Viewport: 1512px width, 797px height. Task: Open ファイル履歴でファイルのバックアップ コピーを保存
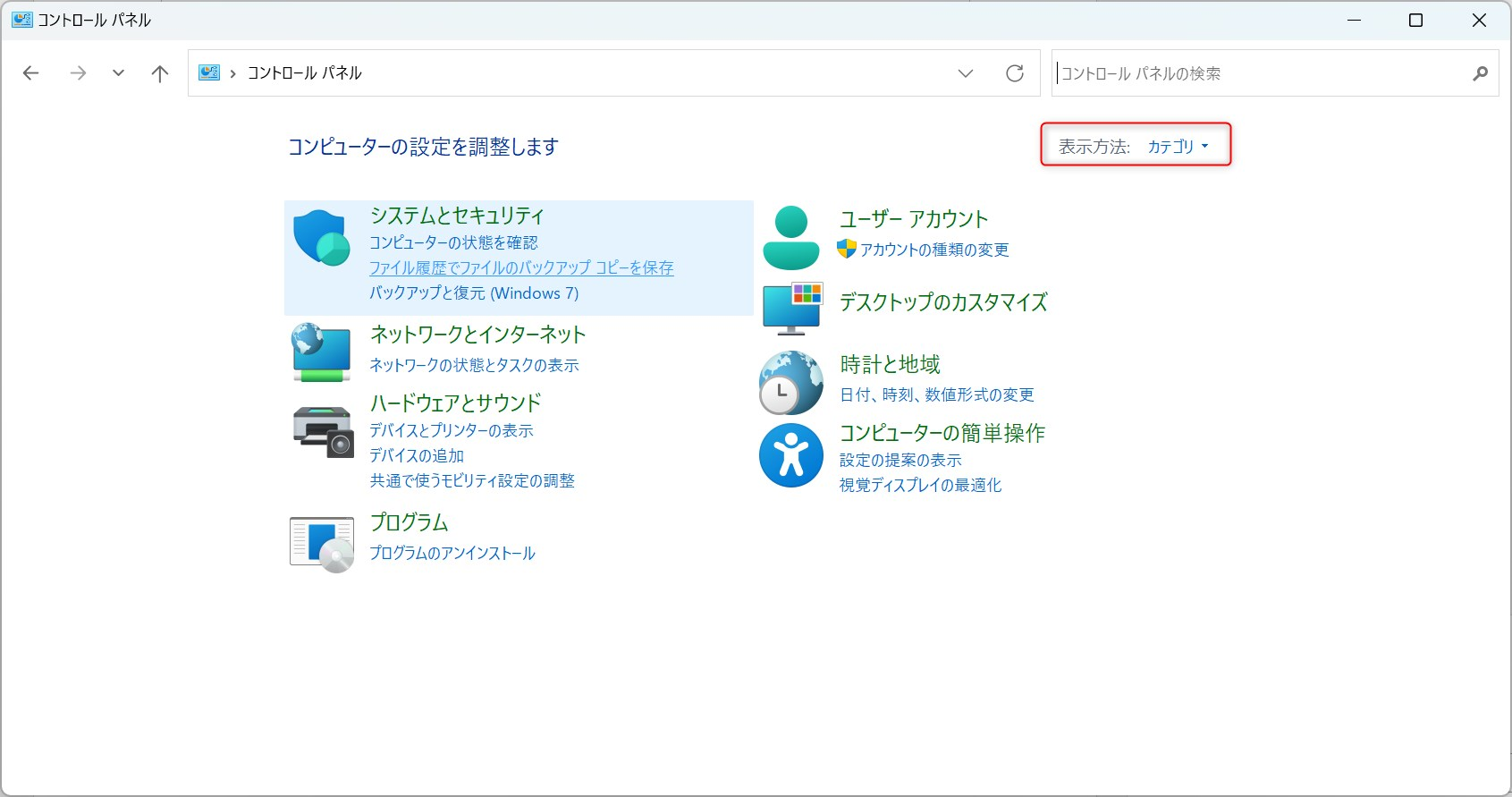521,267
